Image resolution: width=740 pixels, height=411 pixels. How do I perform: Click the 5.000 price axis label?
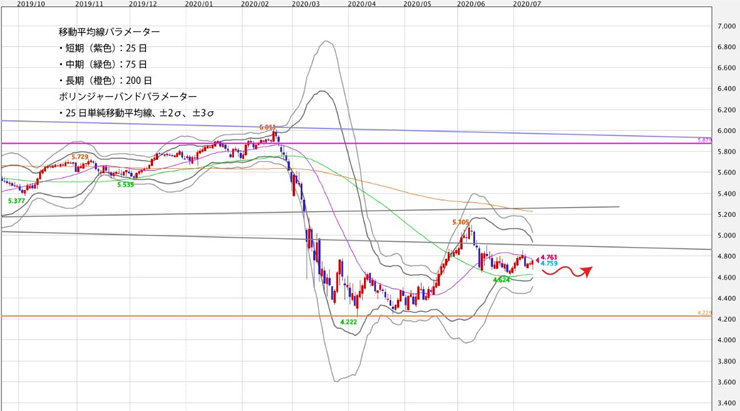[x=727, y=235]
